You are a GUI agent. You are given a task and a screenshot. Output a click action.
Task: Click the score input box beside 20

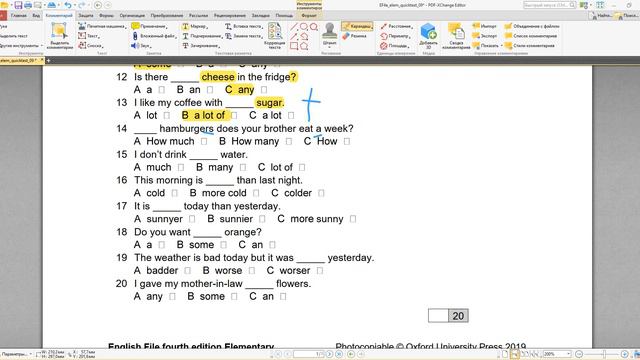(438, 316)
